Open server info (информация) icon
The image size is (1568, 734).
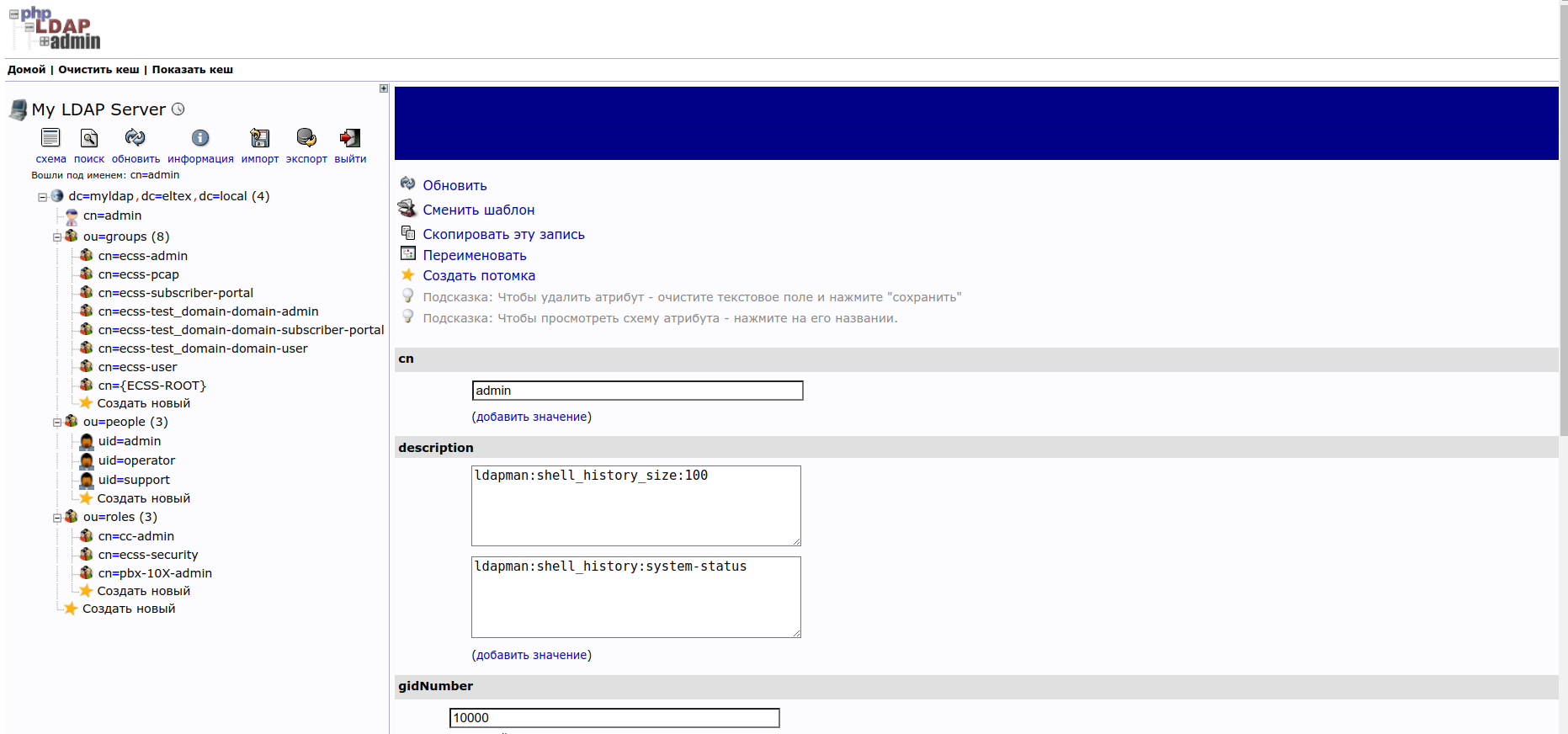[200, 137]
